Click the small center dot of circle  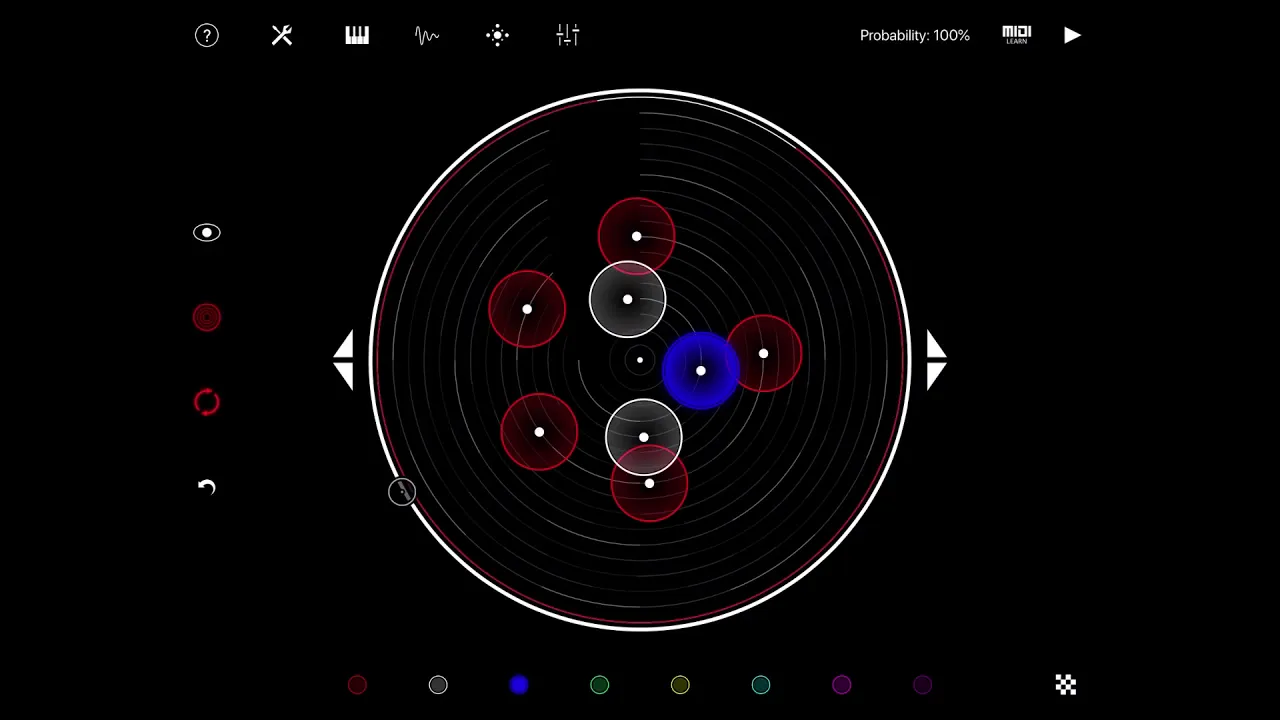coord(640,360)
